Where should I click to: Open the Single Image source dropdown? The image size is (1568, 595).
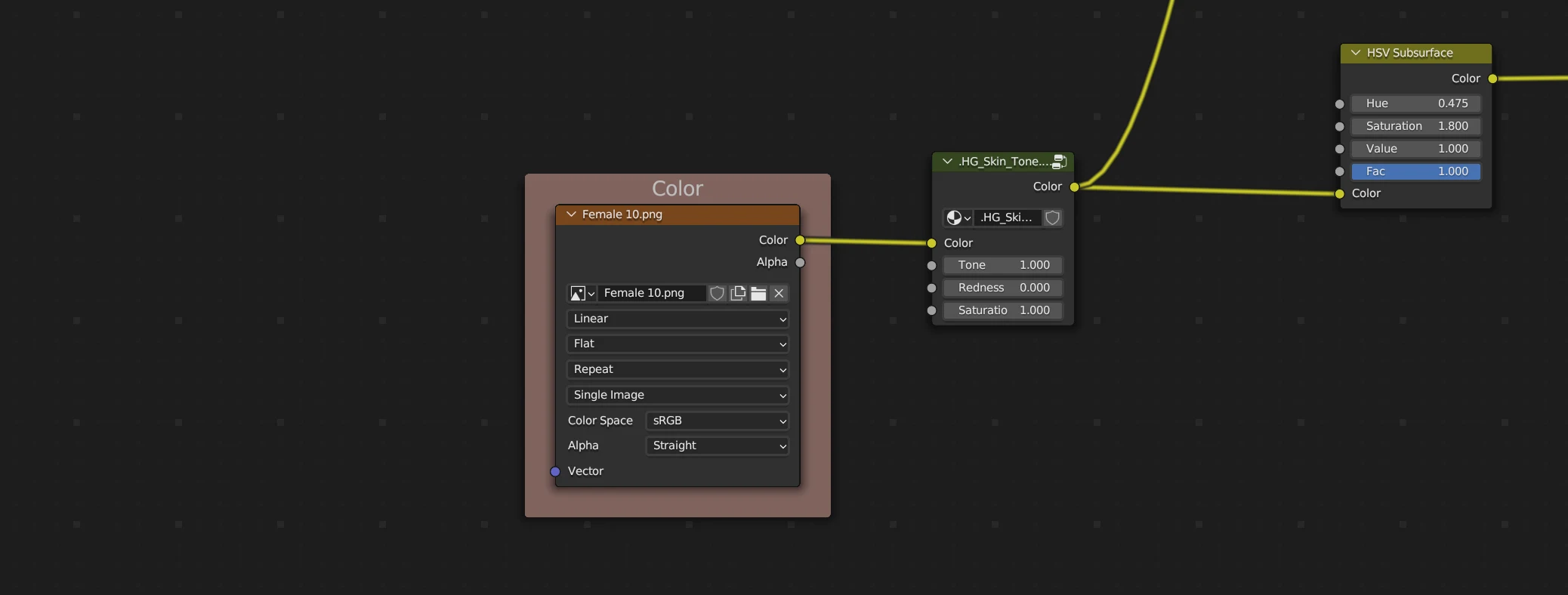[678, 395]
